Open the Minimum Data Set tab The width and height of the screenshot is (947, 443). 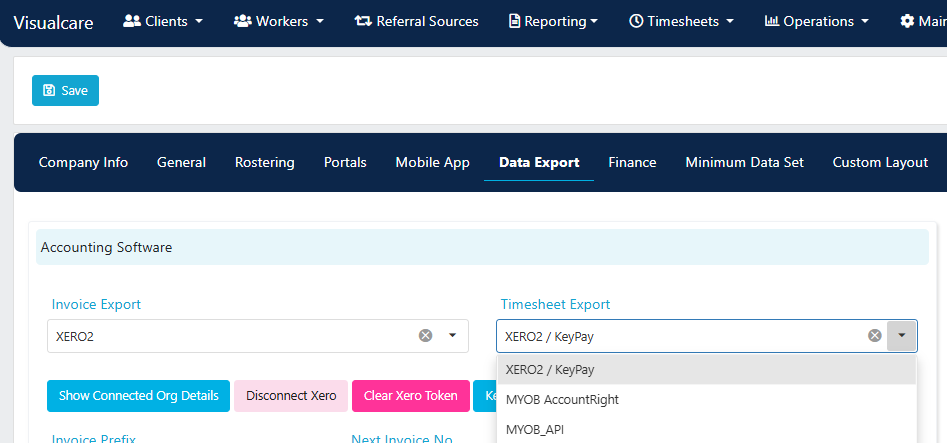745,163
